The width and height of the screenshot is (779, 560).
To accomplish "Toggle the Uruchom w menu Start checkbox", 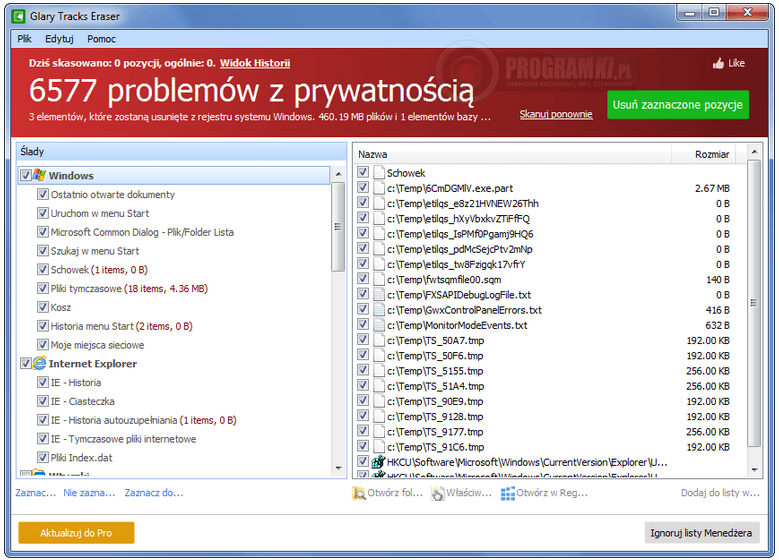I will coord(43,213).
